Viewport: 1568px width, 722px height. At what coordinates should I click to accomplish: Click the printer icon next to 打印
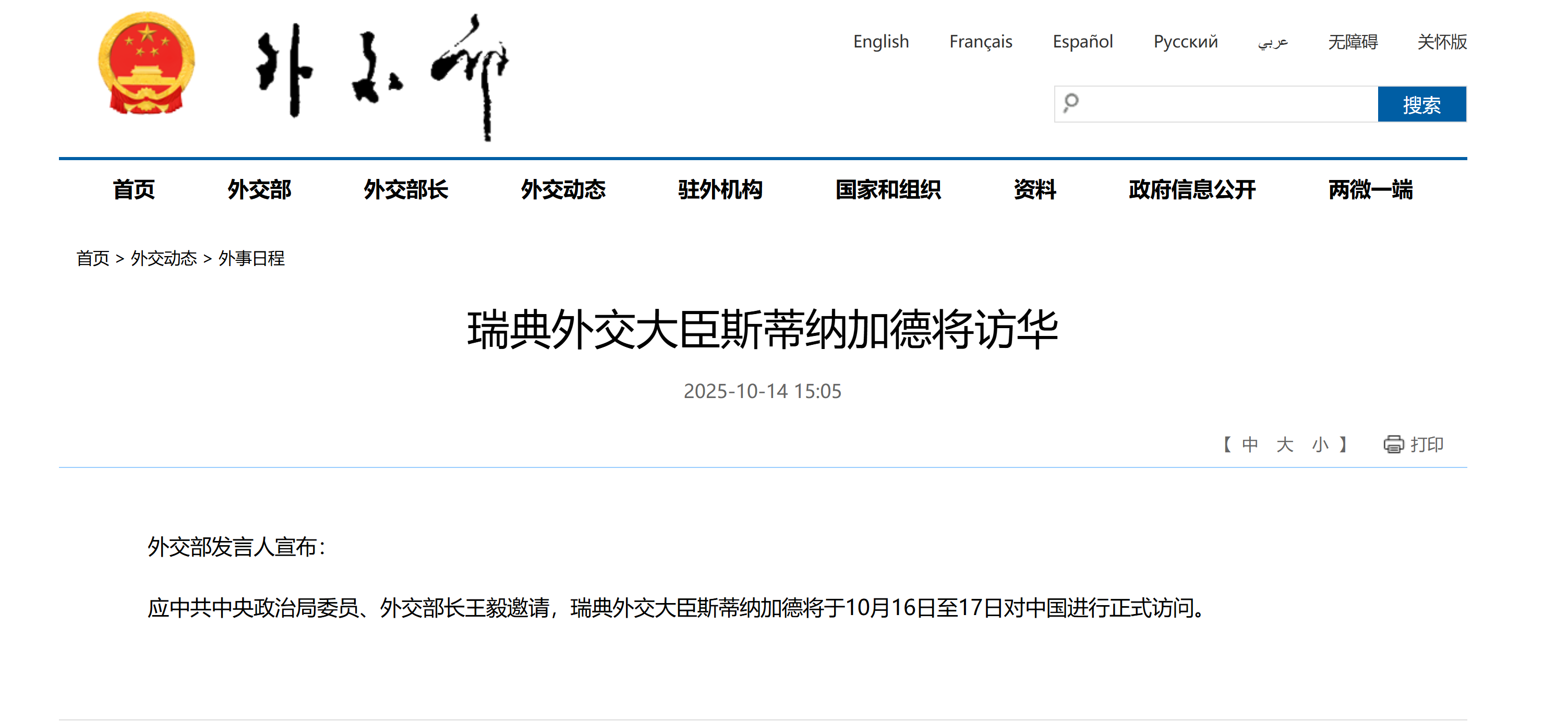click(1393, 444)
